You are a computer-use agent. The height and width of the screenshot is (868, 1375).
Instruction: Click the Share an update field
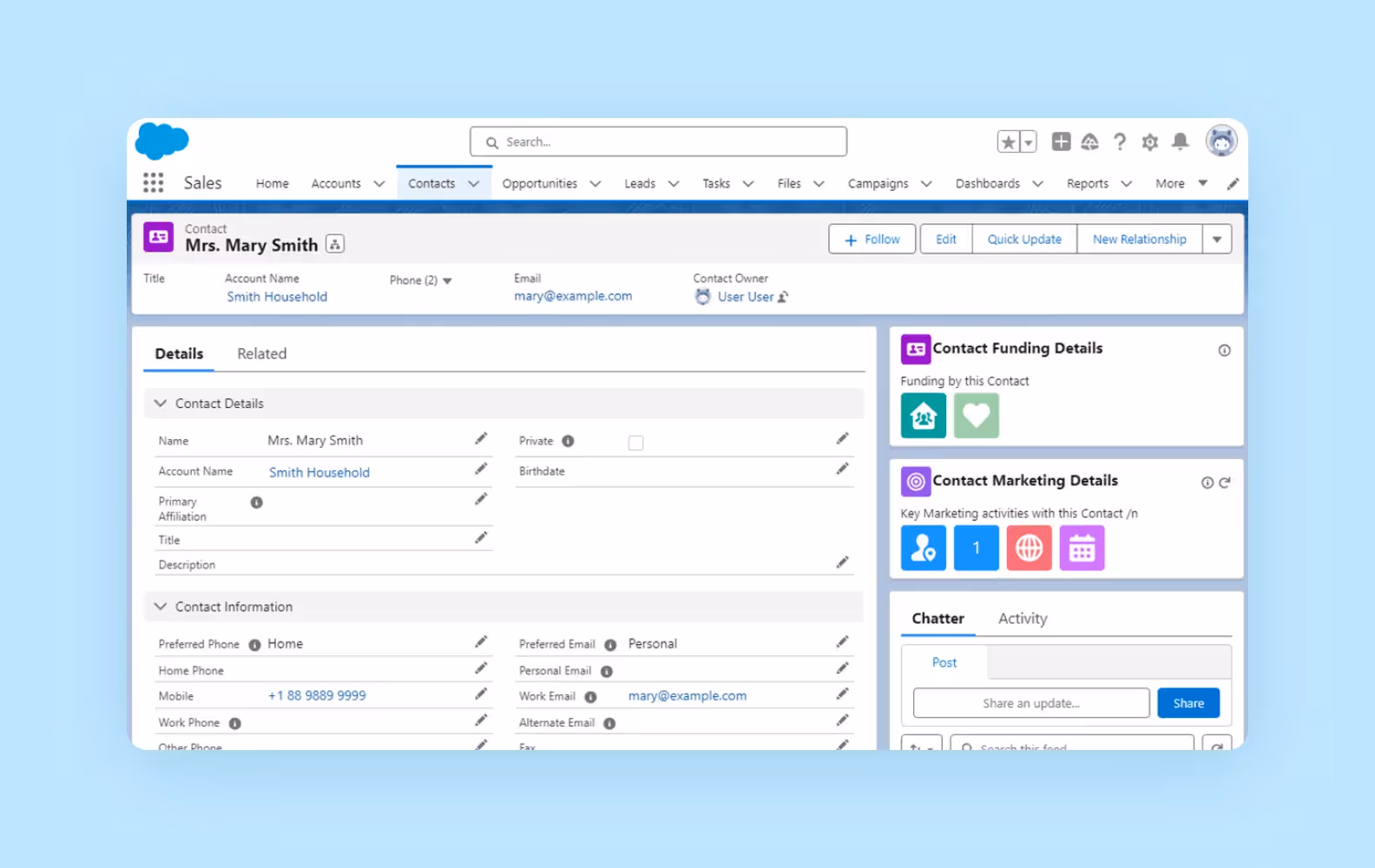(1031, 703)
